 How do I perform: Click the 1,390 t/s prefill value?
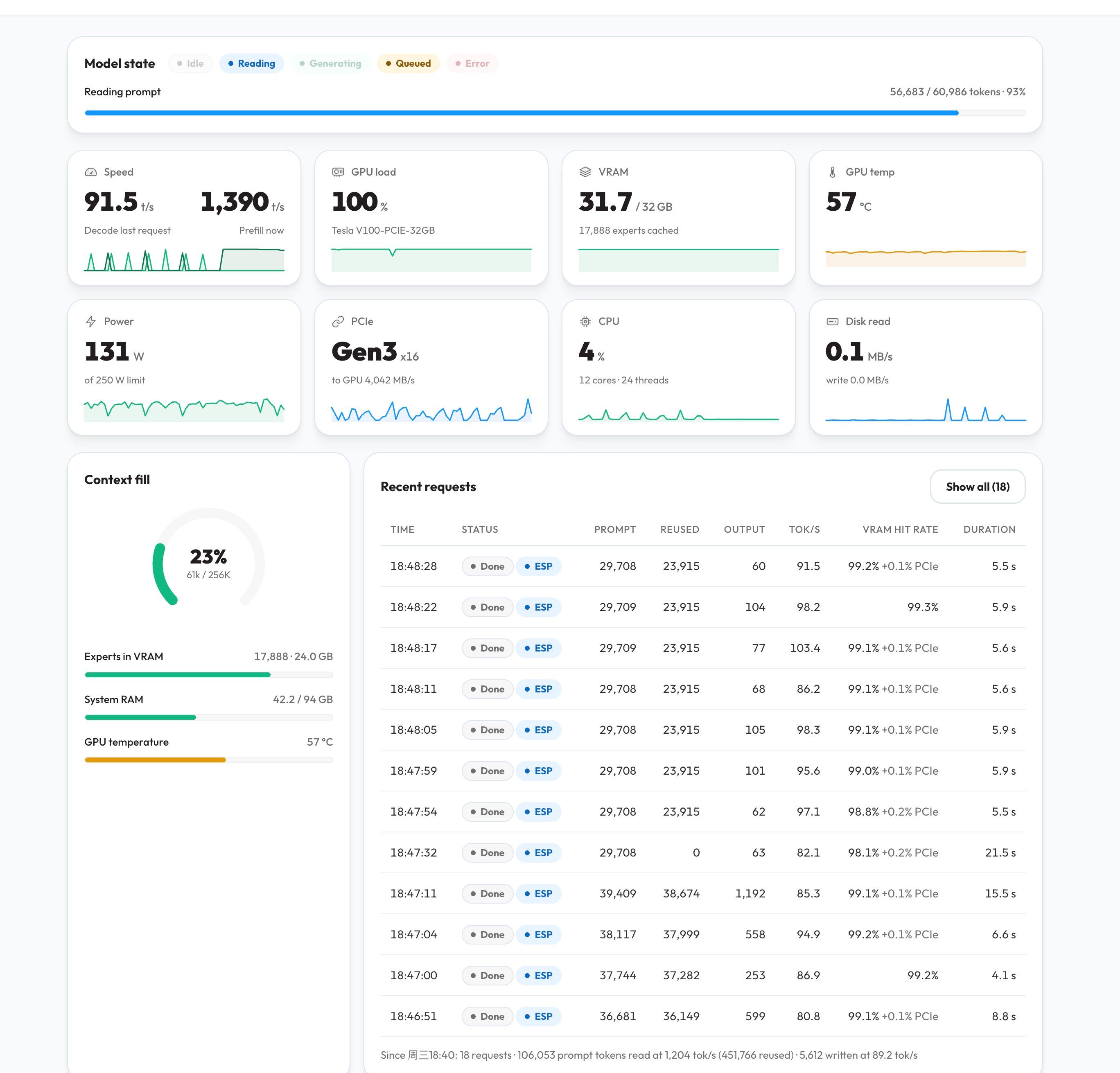242,202
